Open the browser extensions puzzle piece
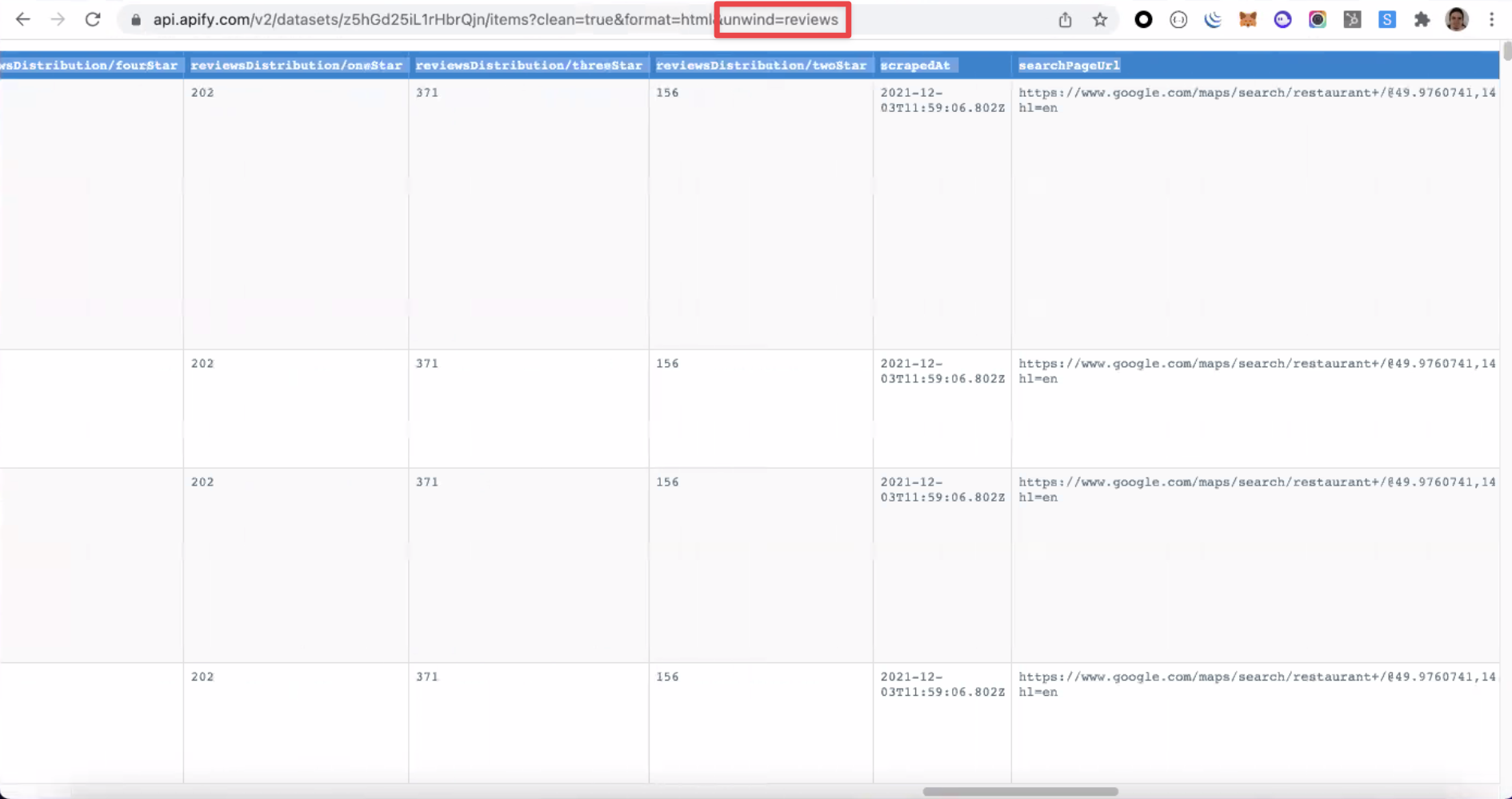 (1422, 19)
